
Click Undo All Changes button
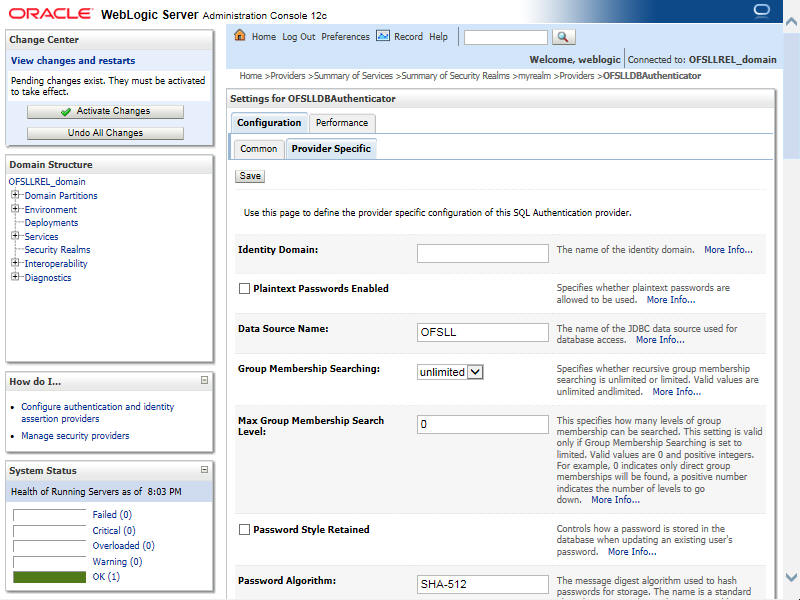[x=105, y=133]
